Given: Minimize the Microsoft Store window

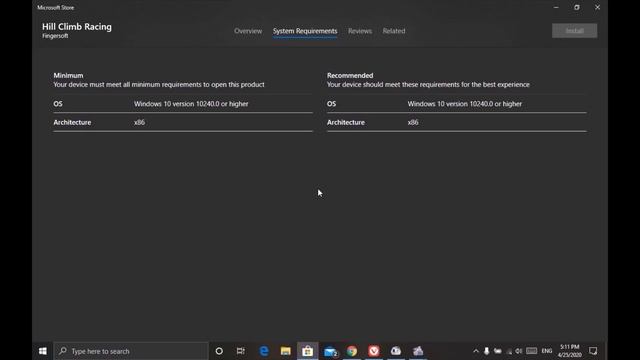Looking at the screenshot, I should (x=556, y=7).
